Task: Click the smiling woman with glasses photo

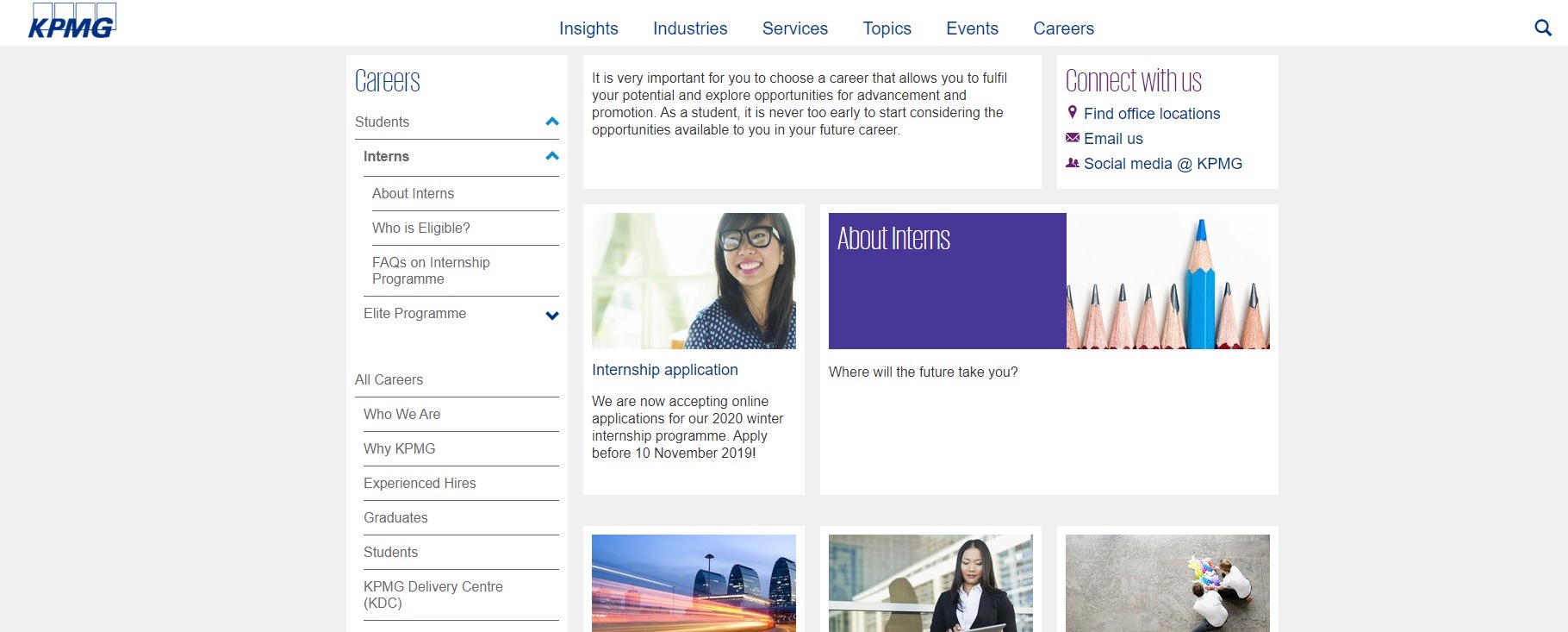Action: (x=694, y=281)
